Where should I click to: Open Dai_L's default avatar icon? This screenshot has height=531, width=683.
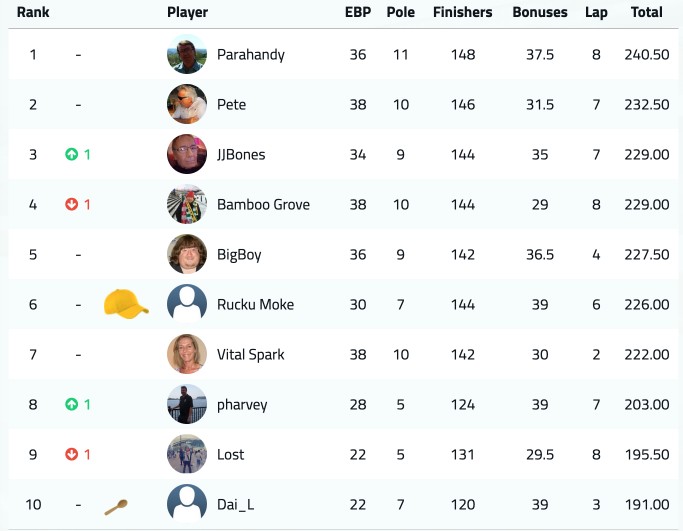tap(187, 504)
